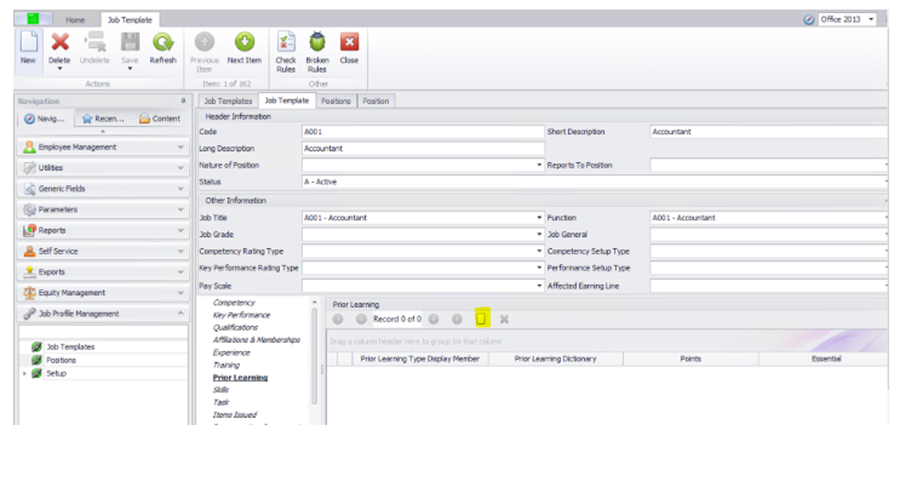Open Broken Rules bug icon
This screenshot has width=900, height=477.
(x=317, y=43)
